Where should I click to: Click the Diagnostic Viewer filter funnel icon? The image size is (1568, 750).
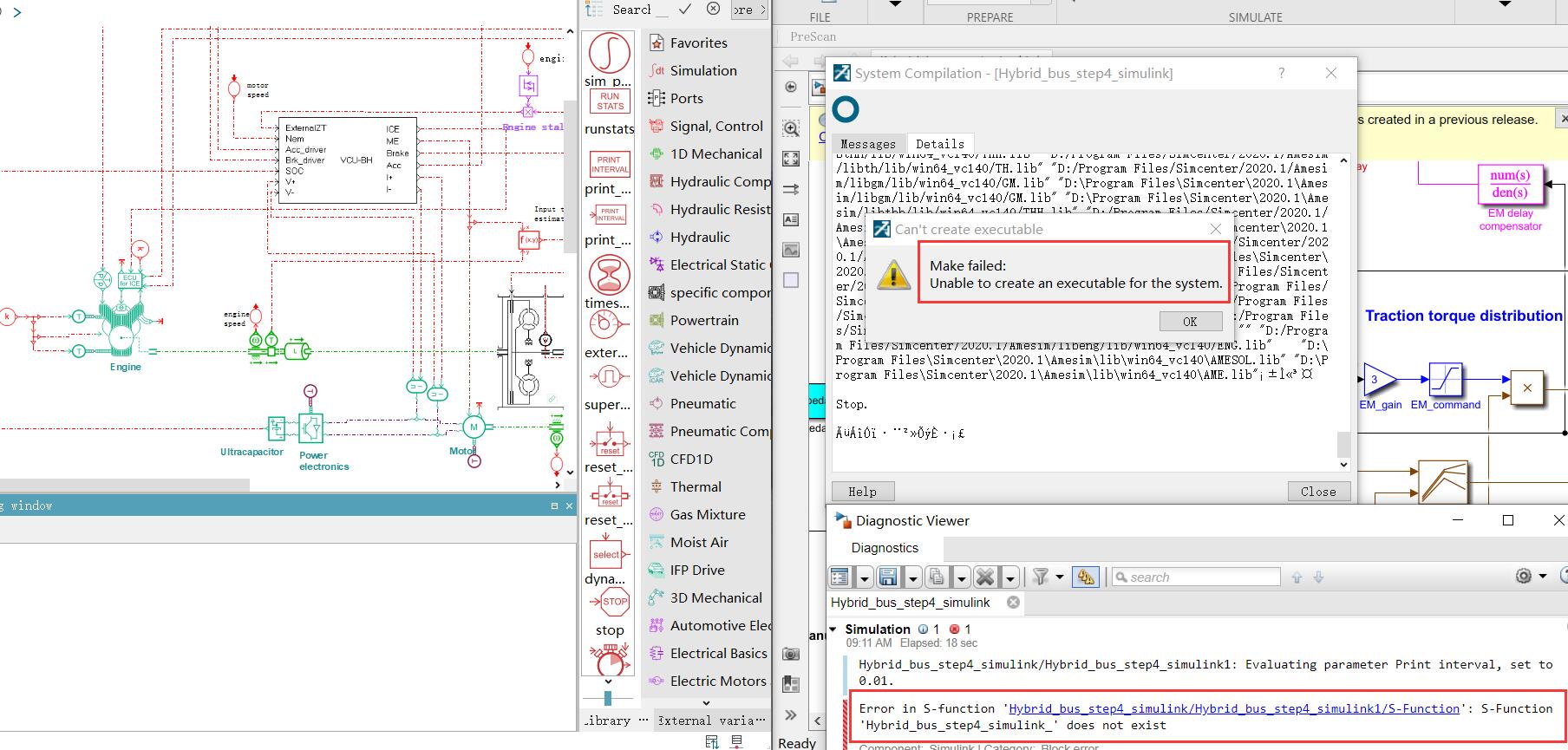pyautogui.click(x=1041, y=577)
